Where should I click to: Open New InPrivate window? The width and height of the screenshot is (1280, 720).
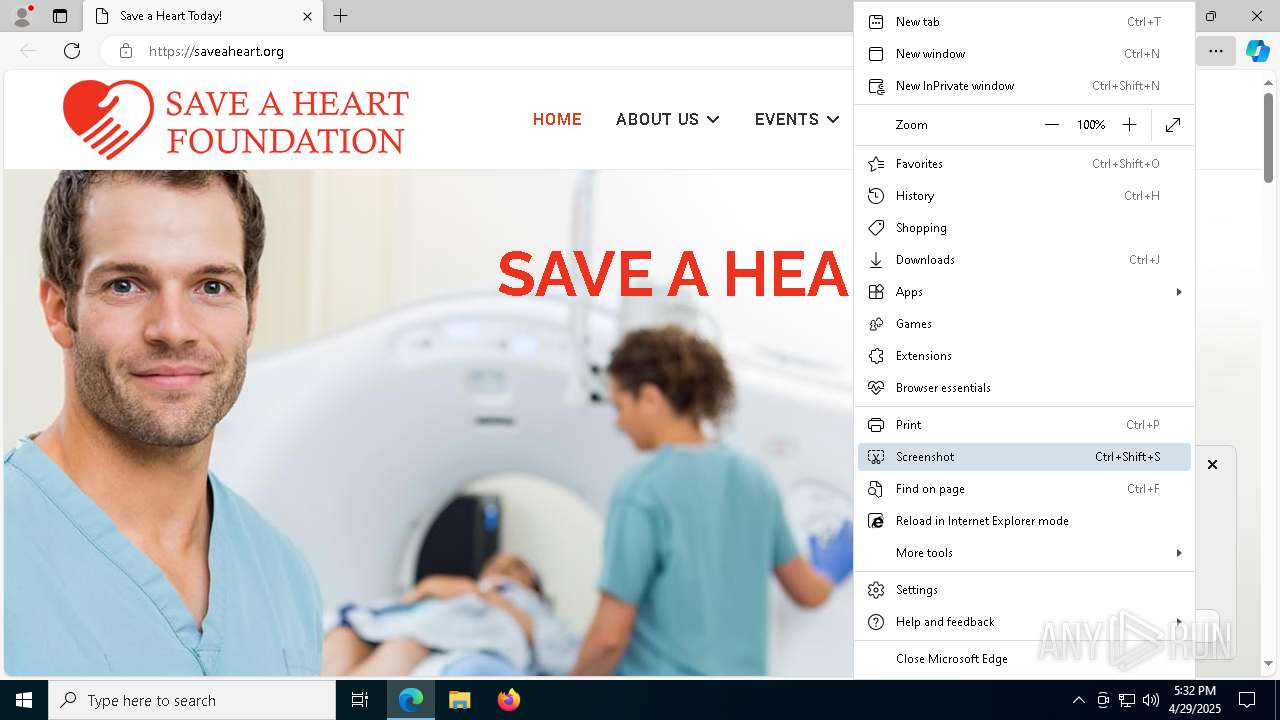[1024, 86]
